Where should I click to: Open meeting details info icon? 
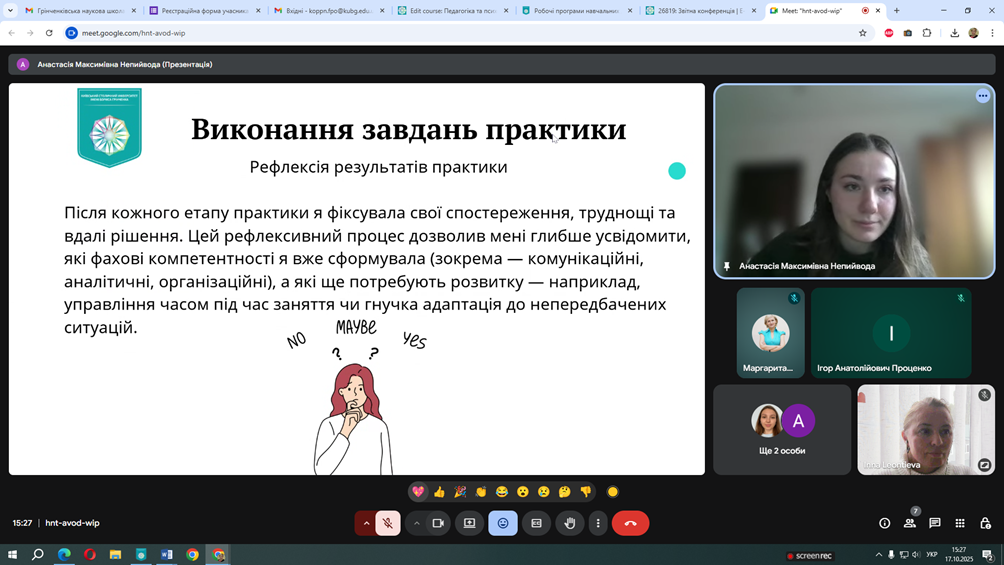point(884,523)
